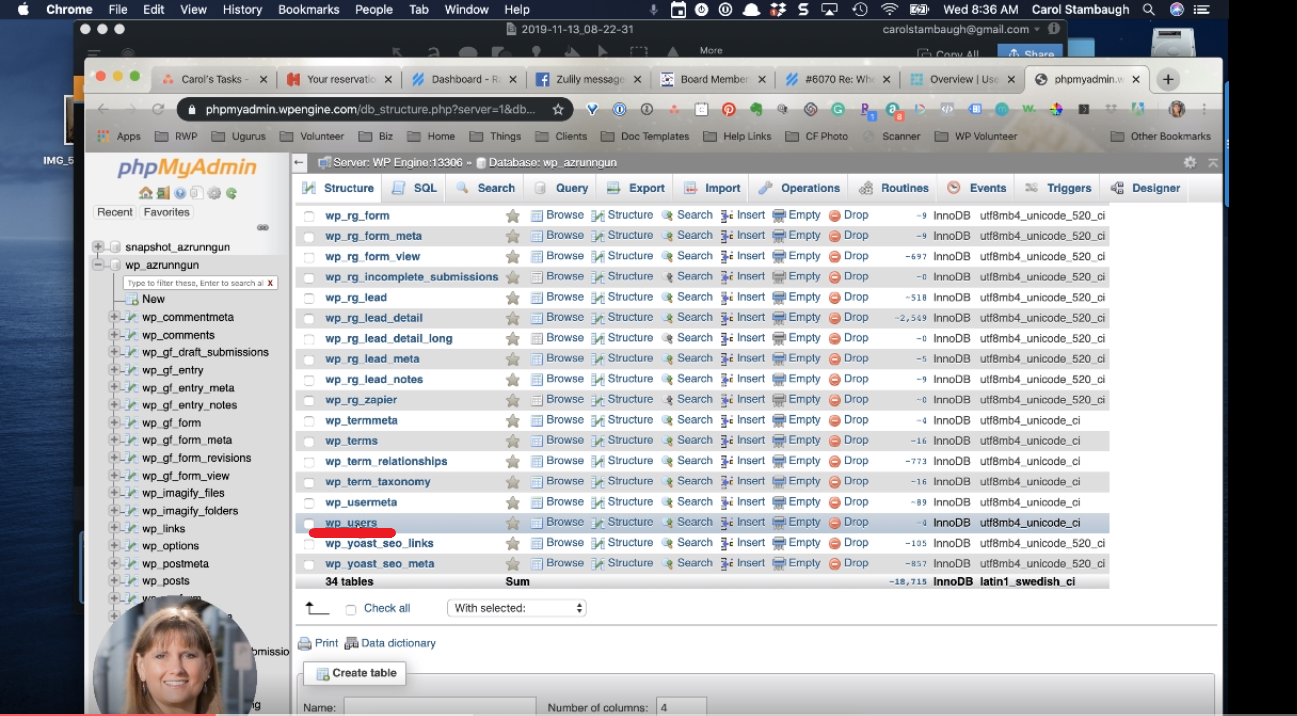The image size is (1297, 716).
Task: Open phpMyAdmin documentation help icon
Action: [x=180, y=193]
